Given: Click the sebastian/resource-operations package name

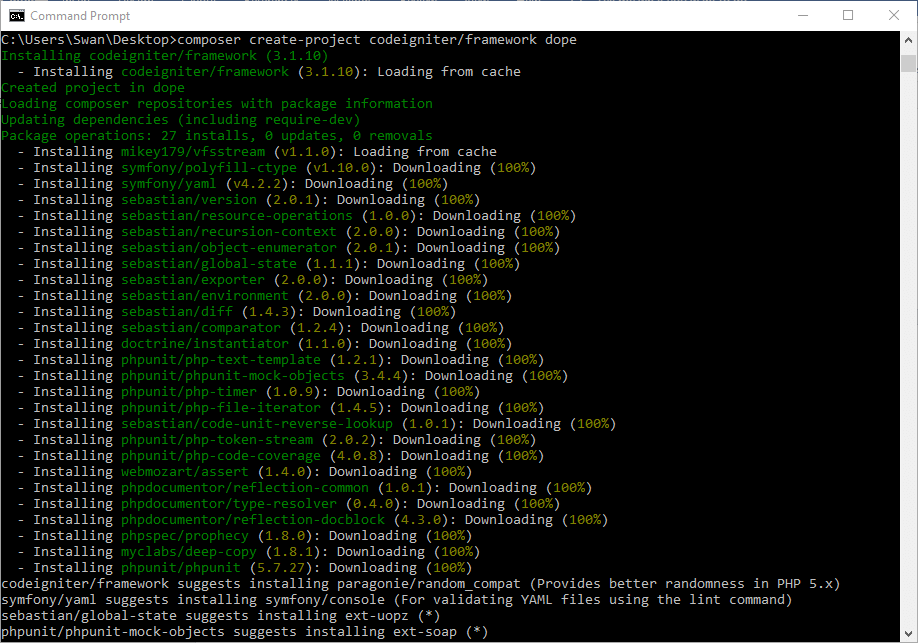Looking at the screenshot, I should pyautogui.click(x=236, y=216).
